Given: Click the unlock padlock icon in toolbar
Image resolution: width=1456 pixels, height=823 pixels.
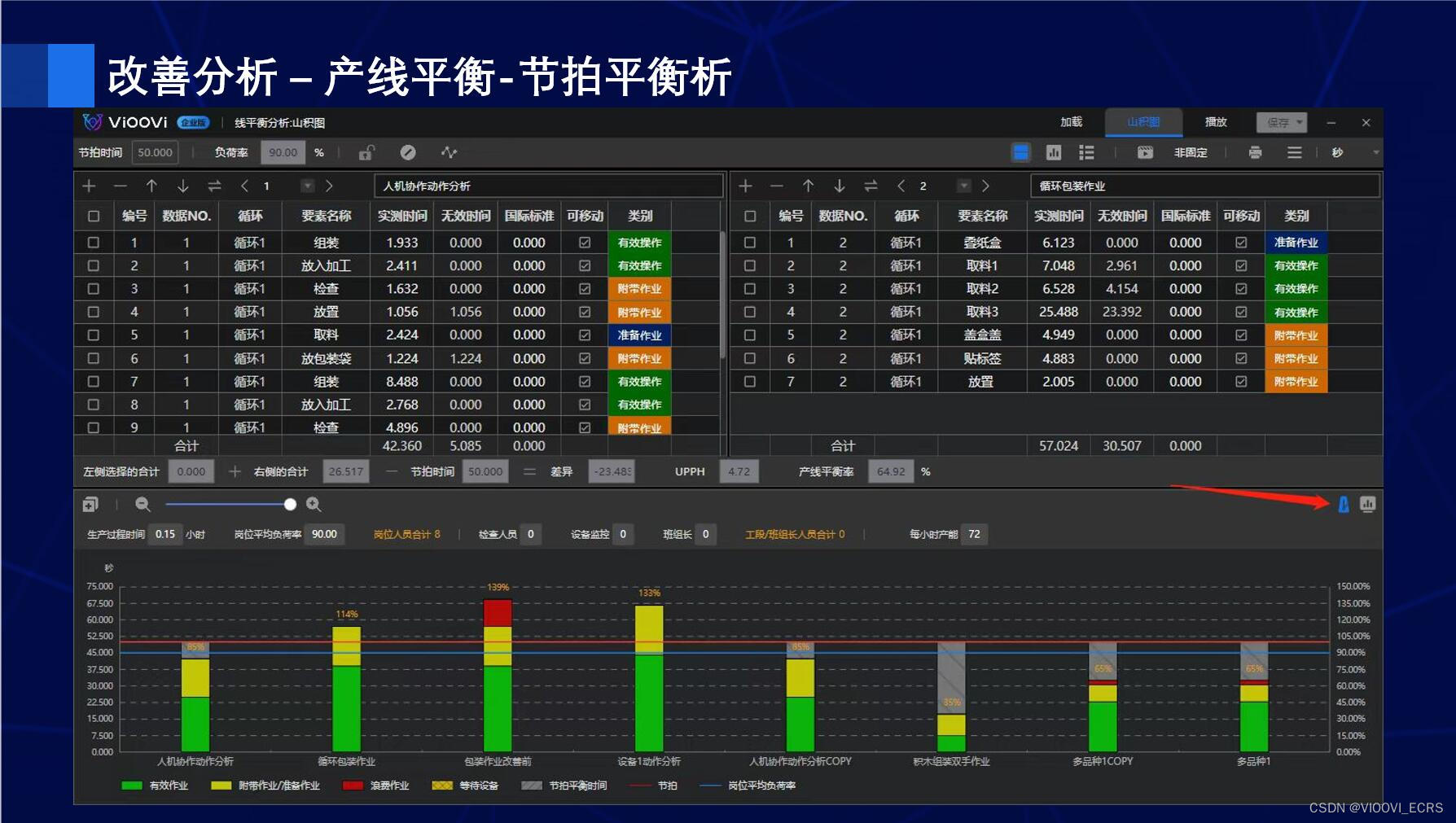Looking at the screenshot, I should pyautogui.click(x=367, y=152).
